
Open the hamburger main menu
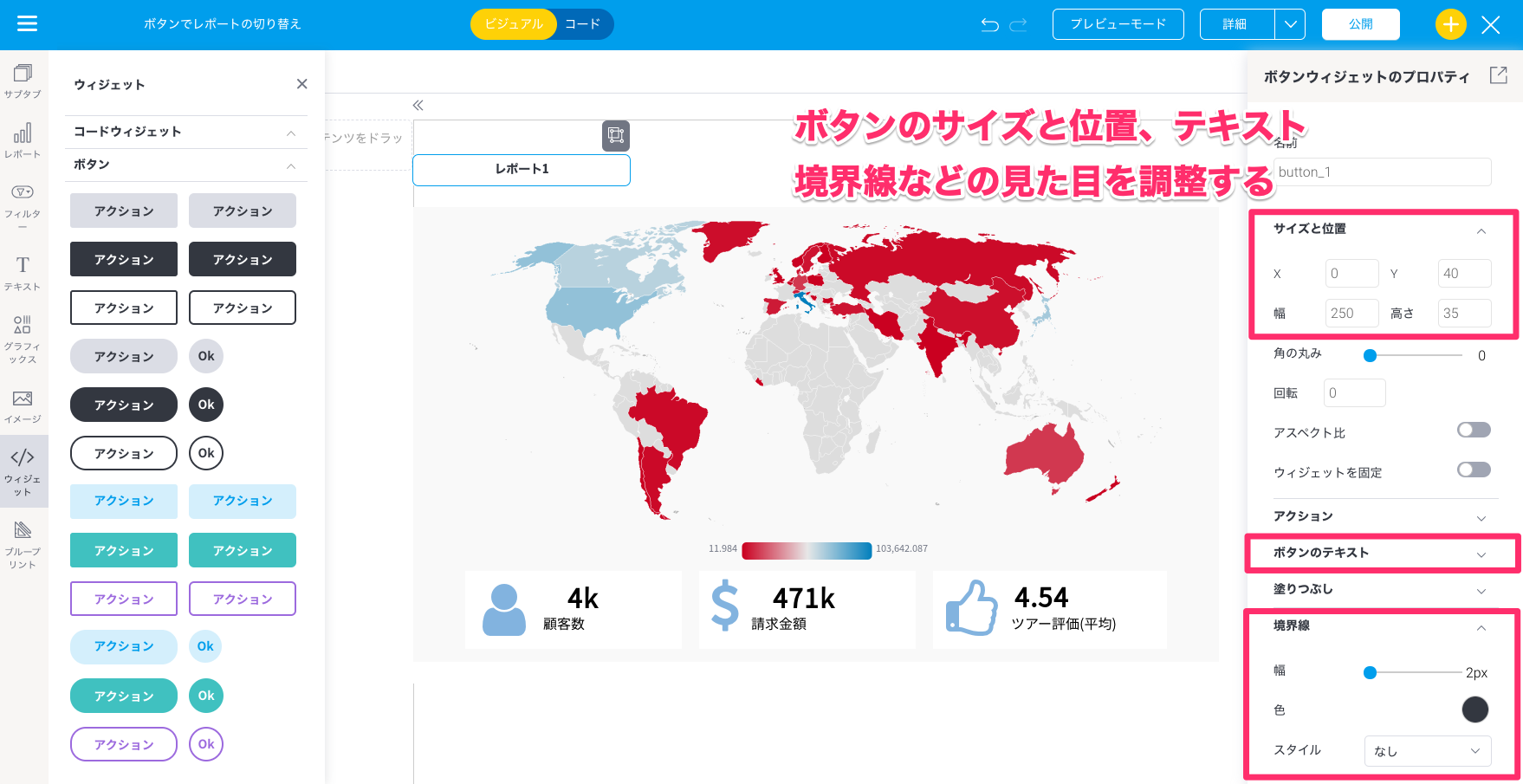tap(27, 23)
